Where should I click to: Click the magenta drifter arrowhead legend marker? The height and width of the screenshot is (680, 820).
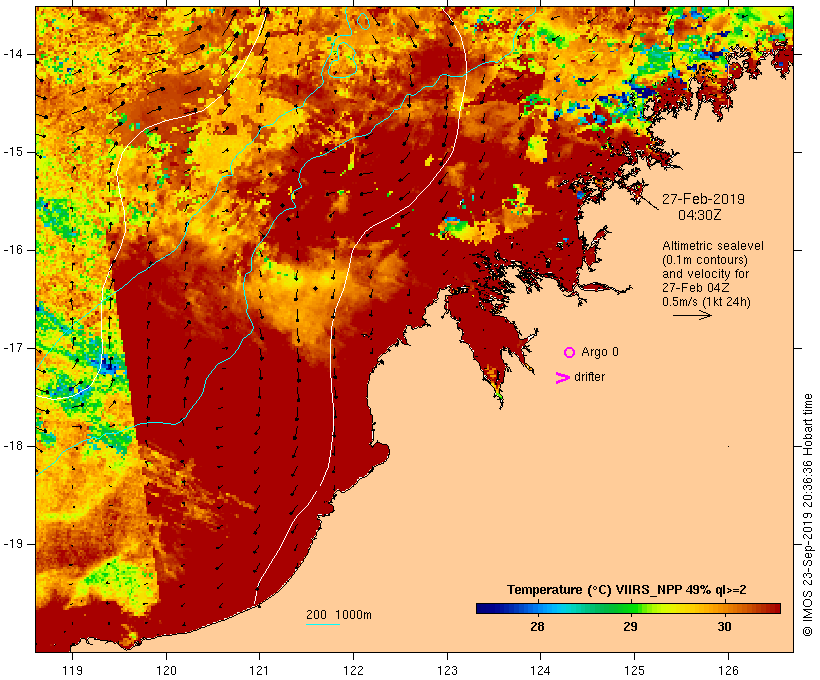pyautogui.click(x=562, y=378)
